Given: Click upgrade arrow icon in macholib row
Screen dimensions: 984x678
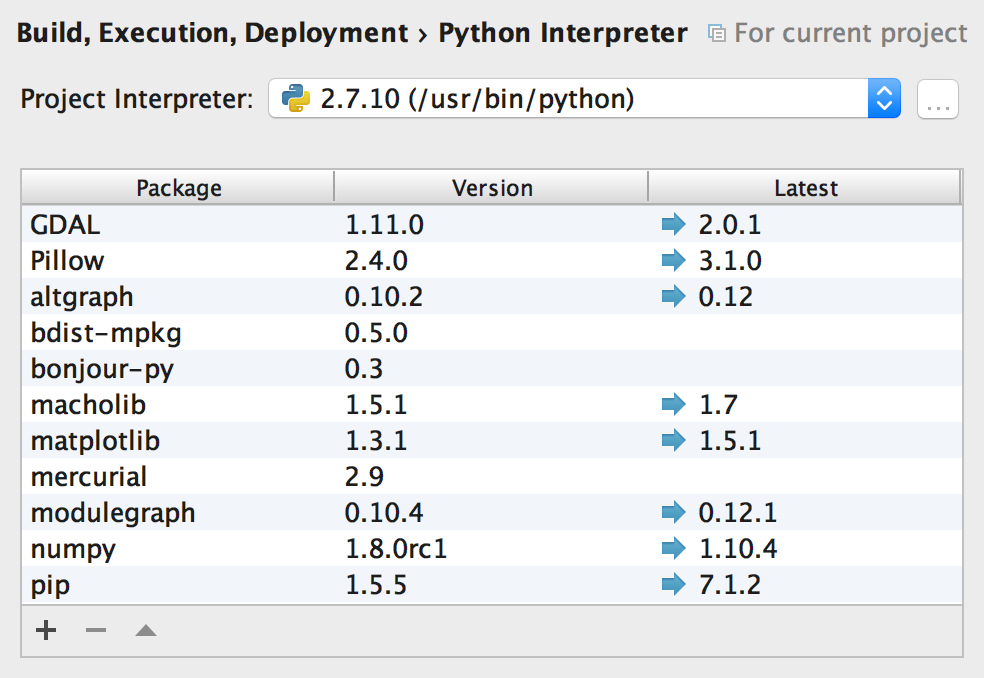Looking at the screenshot, I should pyautogui.click(x=674, y=404).
